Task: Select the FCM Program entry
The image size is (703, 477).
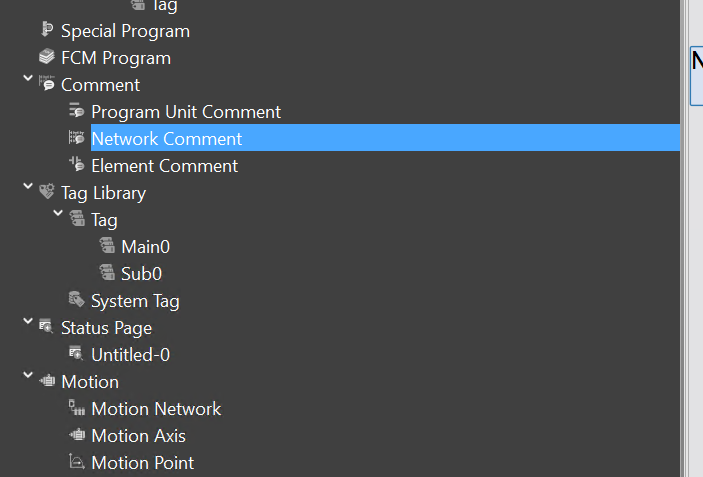Action: click(x=115, y=58)
